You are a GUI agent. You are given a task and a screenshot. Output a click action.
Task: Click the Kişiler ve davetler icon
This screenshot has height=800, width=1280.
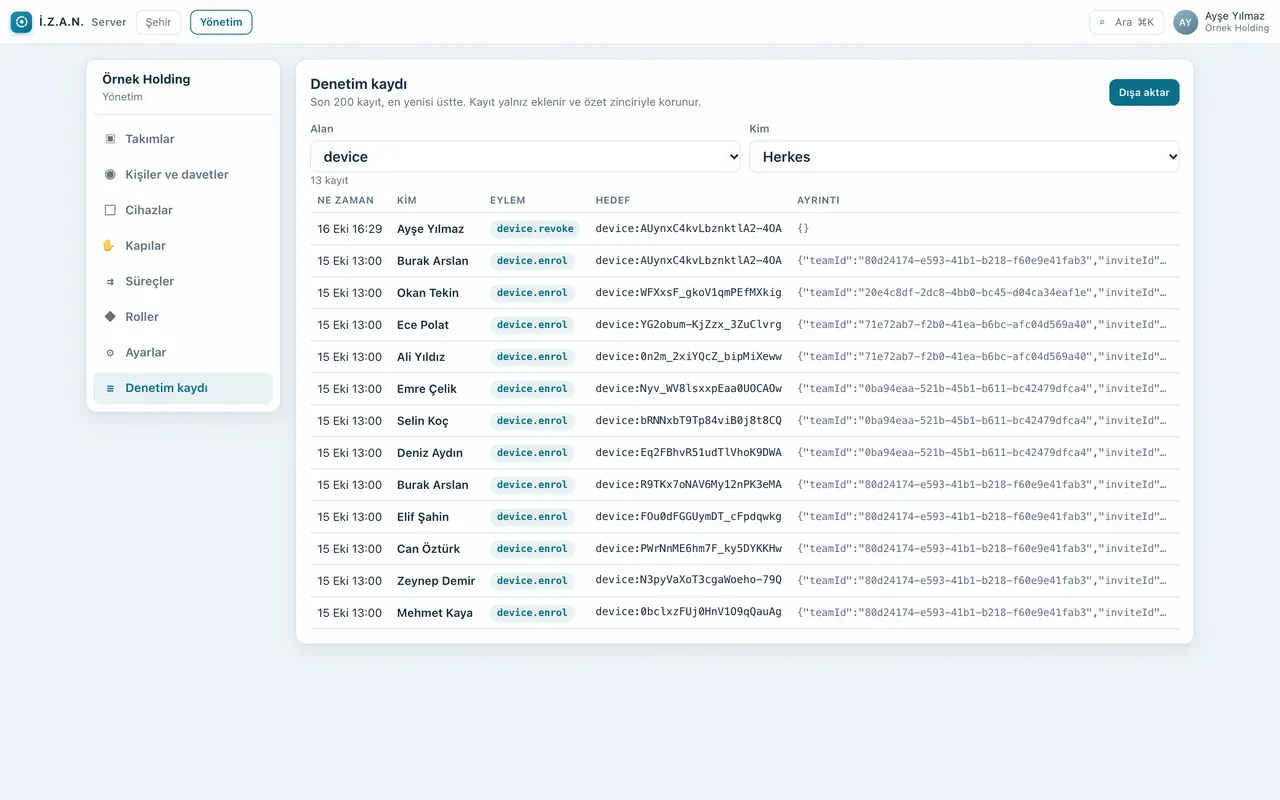point(110,175)
